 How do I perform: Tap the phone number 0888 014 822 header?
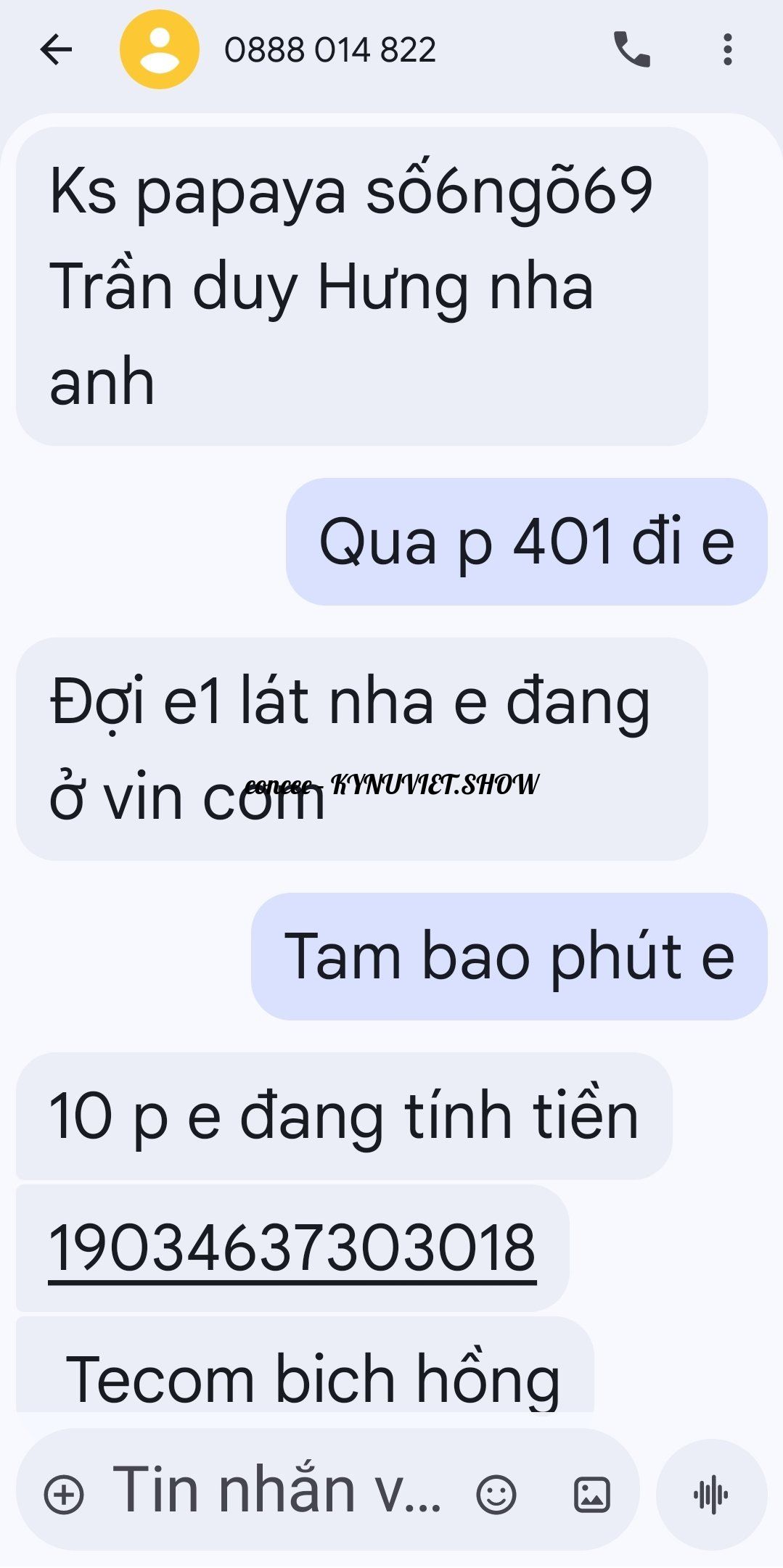[x=330, y=50]
